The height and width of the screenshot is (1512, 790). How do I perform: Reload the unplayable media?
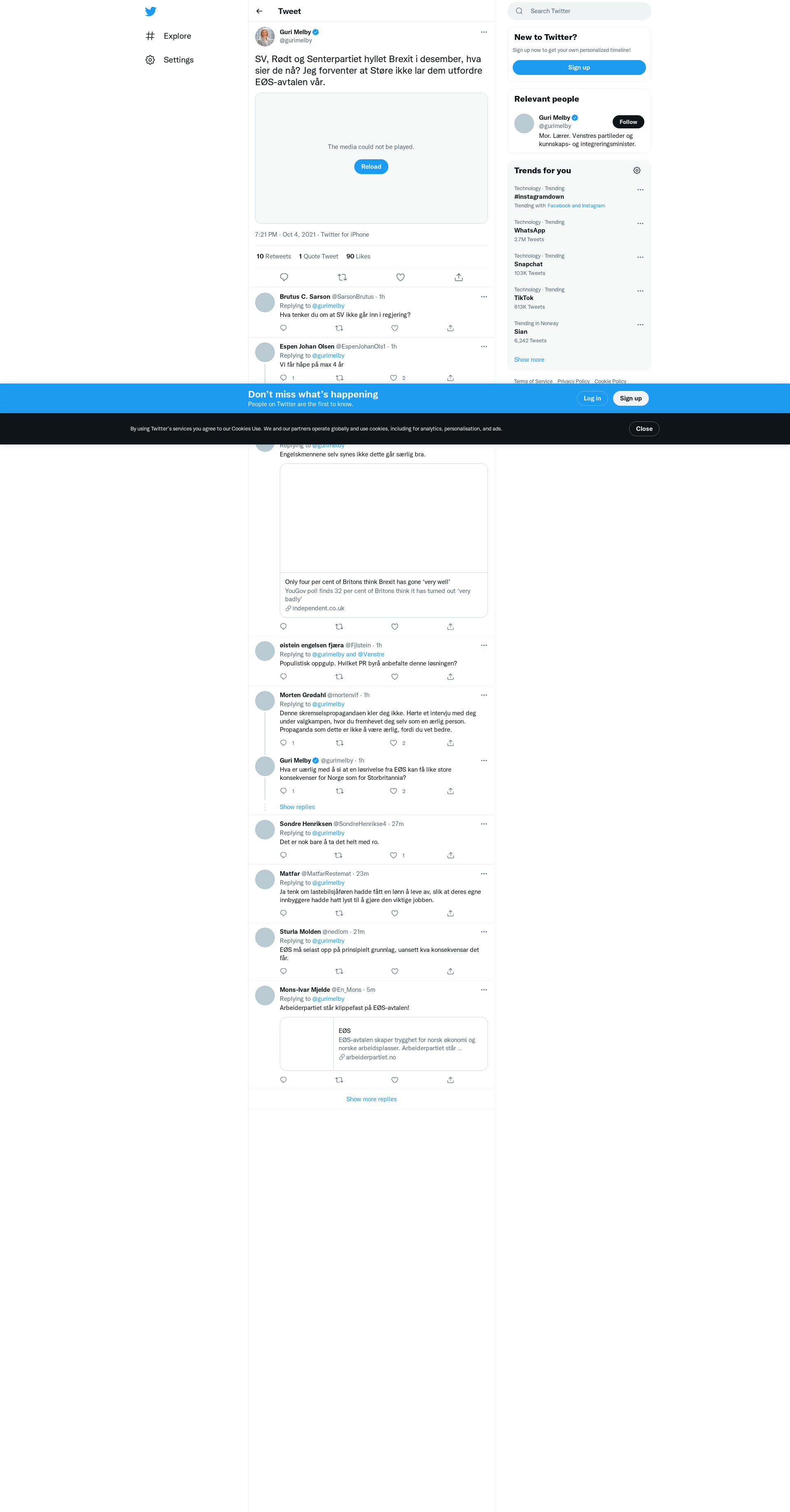tap(371, 167)
